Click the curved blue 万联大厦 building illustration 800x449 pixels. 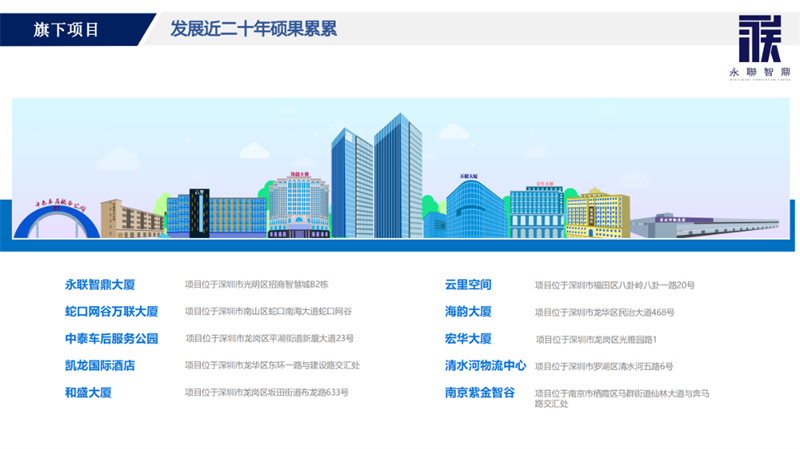click(476, 208)
